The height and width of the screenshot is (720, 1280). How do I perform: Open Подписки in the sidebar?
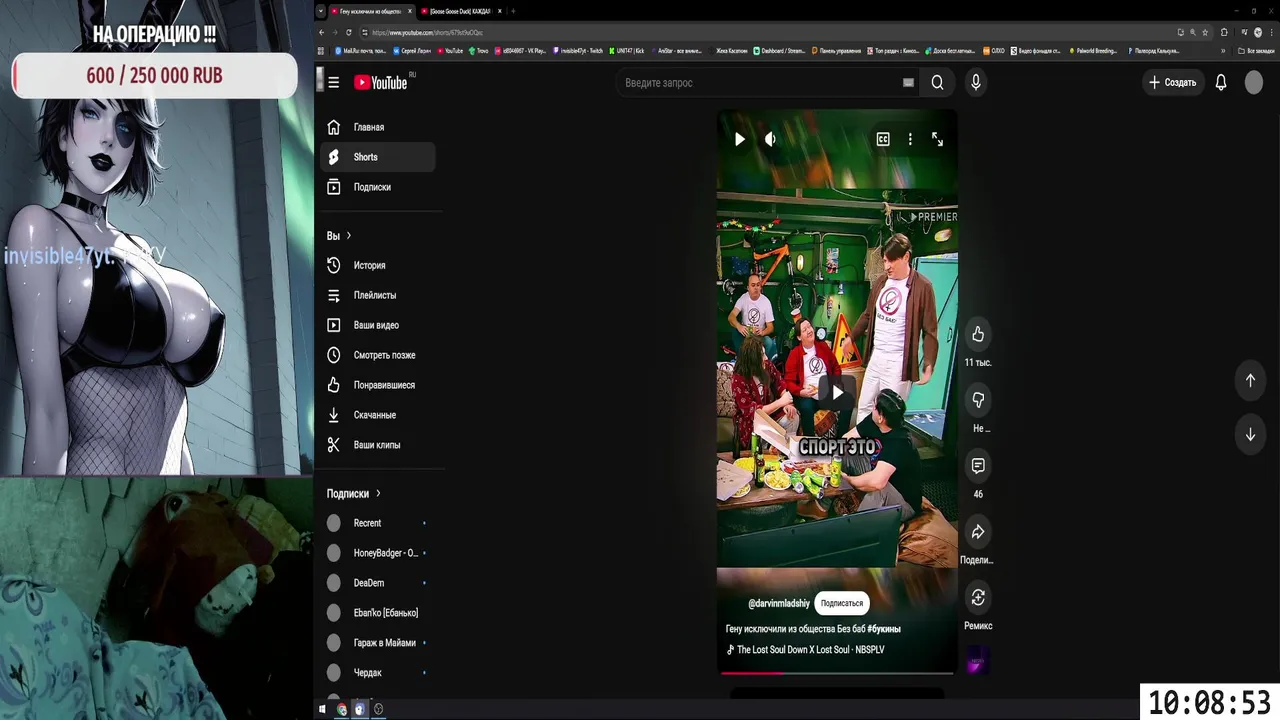(378, 187)
